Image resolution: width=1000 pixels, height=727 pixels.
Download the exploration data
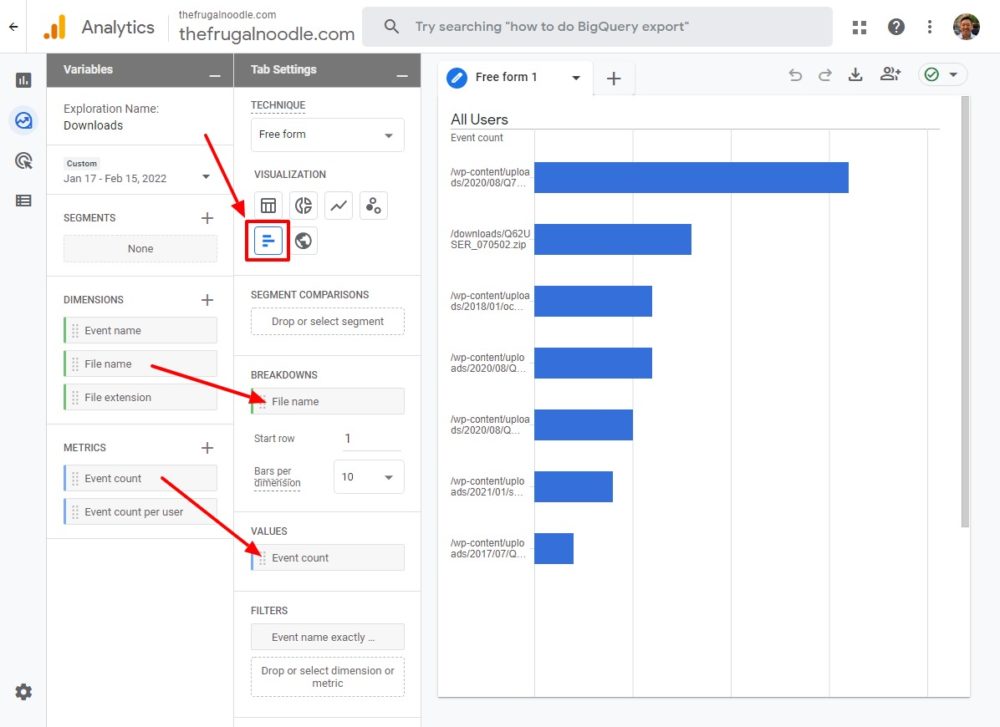[855, 73]
